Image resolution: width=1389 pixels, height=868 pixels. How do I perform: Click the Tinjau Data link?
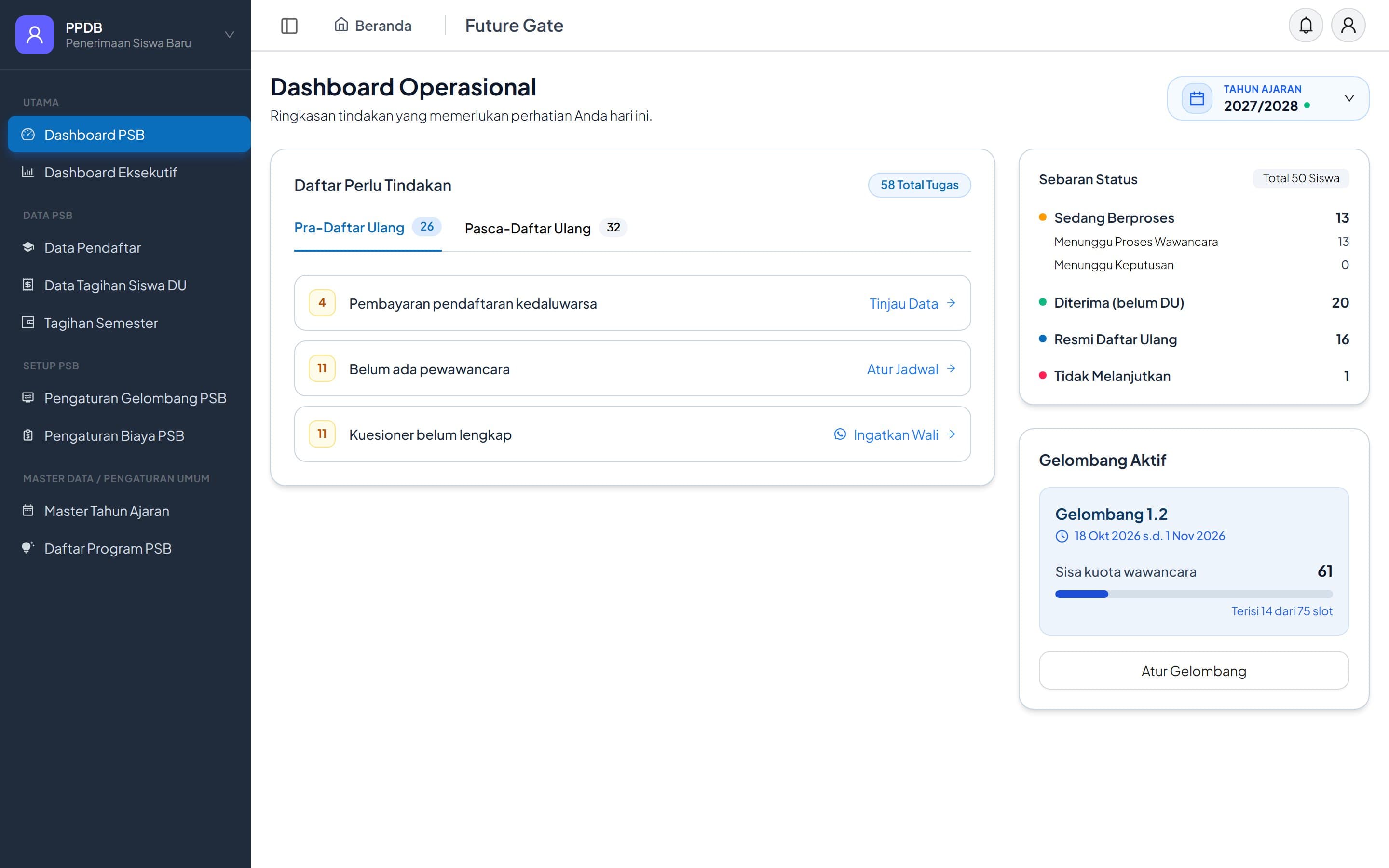(912, 303)
